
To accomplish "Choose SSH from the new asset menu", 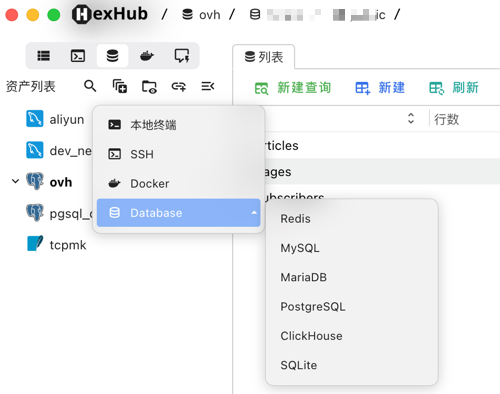I will (178, 154).
